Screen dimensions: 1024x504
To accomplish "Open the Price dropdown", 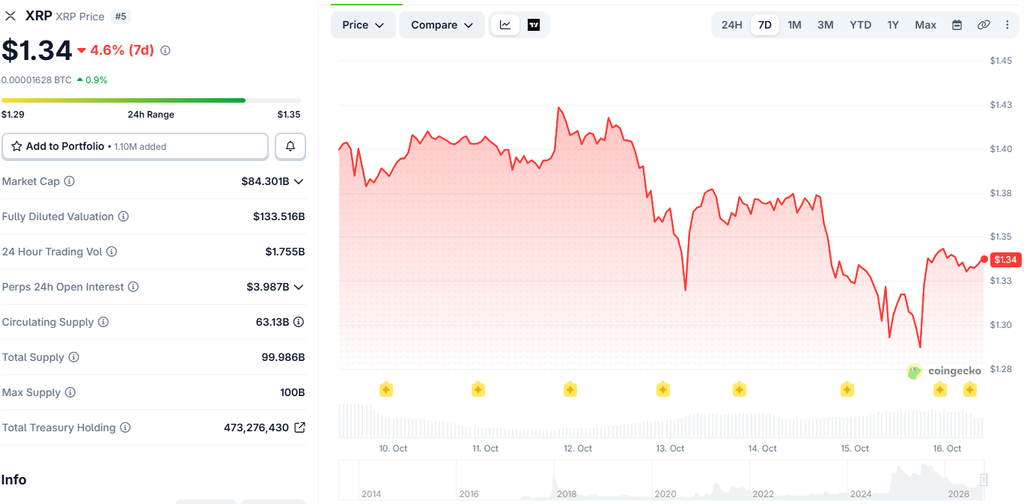I will [363, 25].
